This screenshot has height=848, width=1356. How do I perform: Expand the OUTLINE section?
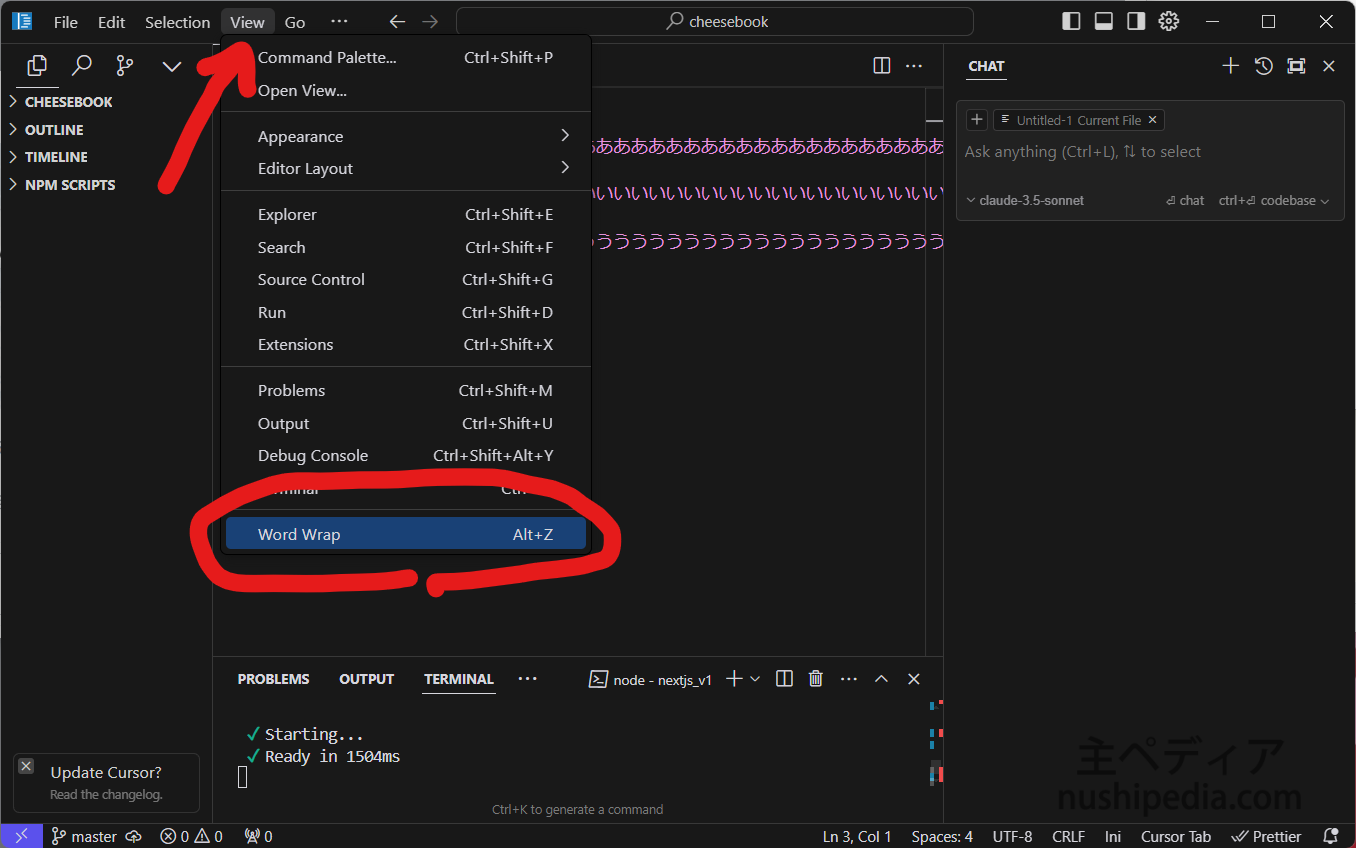pos(54,130)
